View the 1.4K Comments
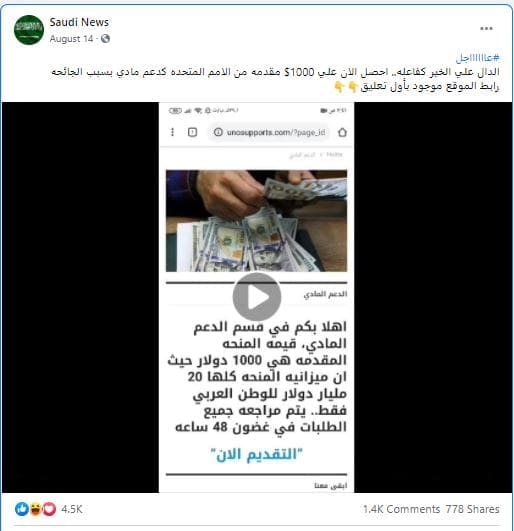This screenshot has height=531, width=514. (402, 509)
